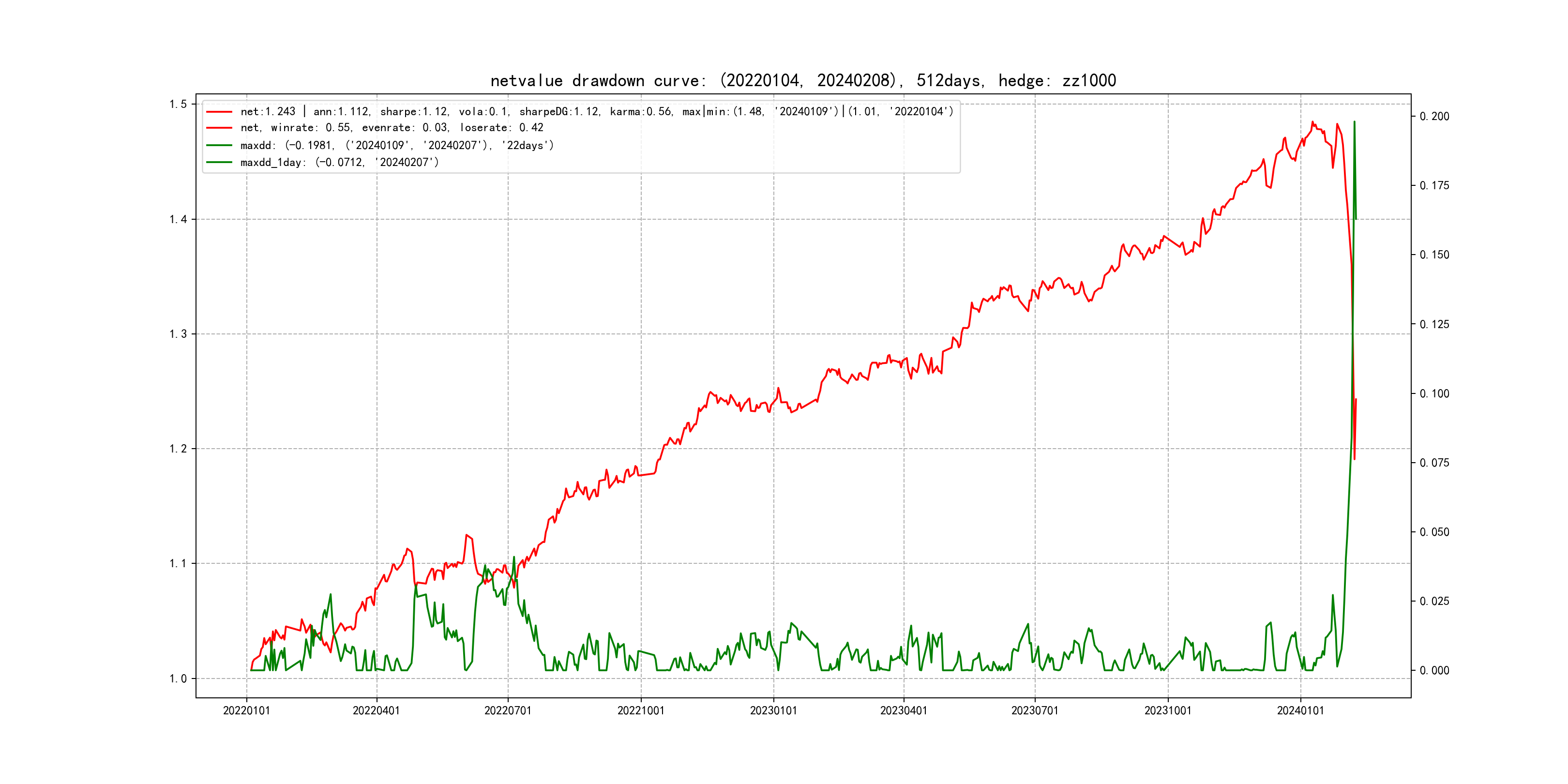This screenshot has height=784, width=1568.
Task: Click the 20231001 x-axis date label
Action: tap(1167, 710)
